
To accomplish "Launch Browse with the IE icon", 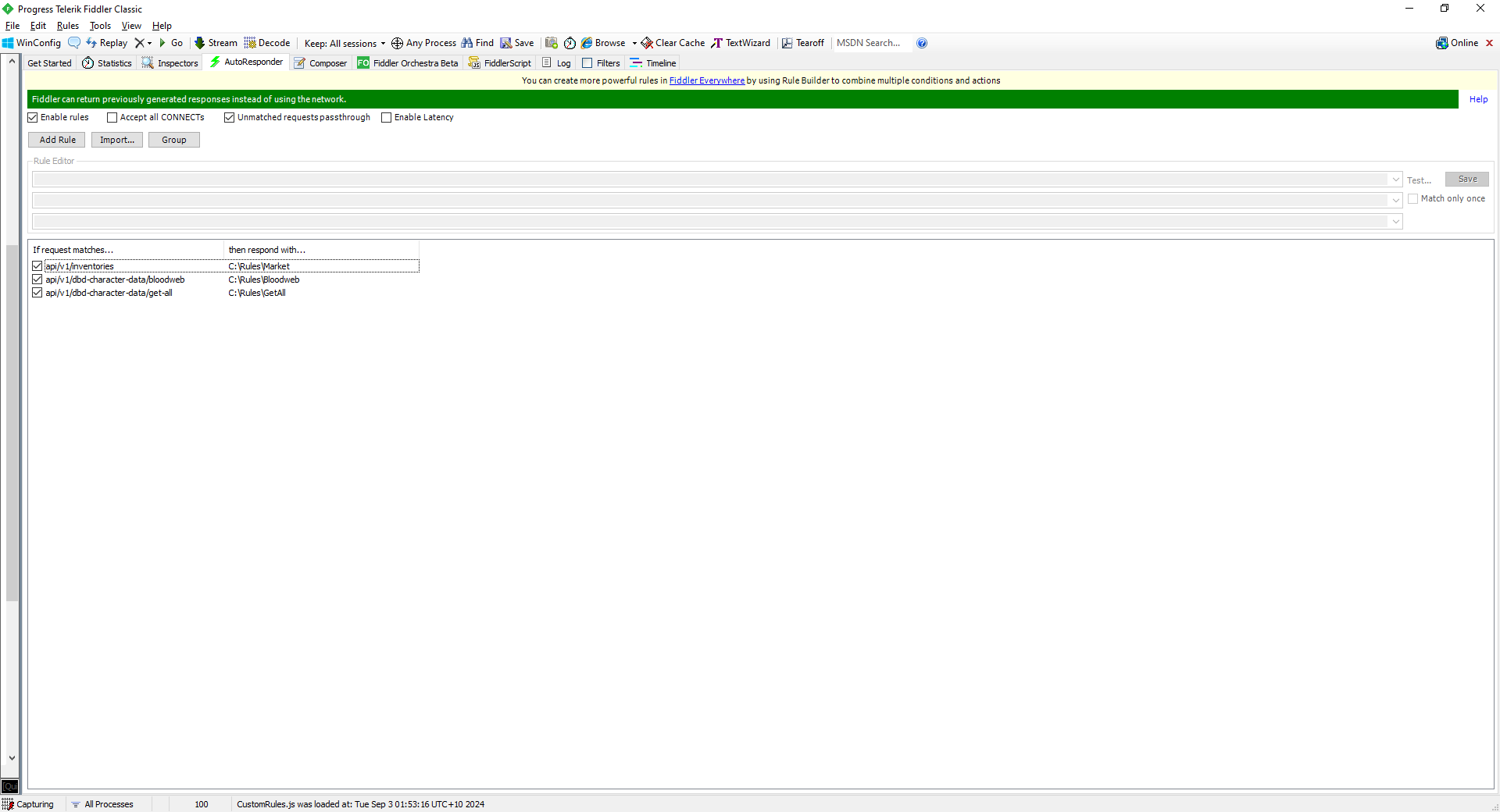I will click(603, 43).
